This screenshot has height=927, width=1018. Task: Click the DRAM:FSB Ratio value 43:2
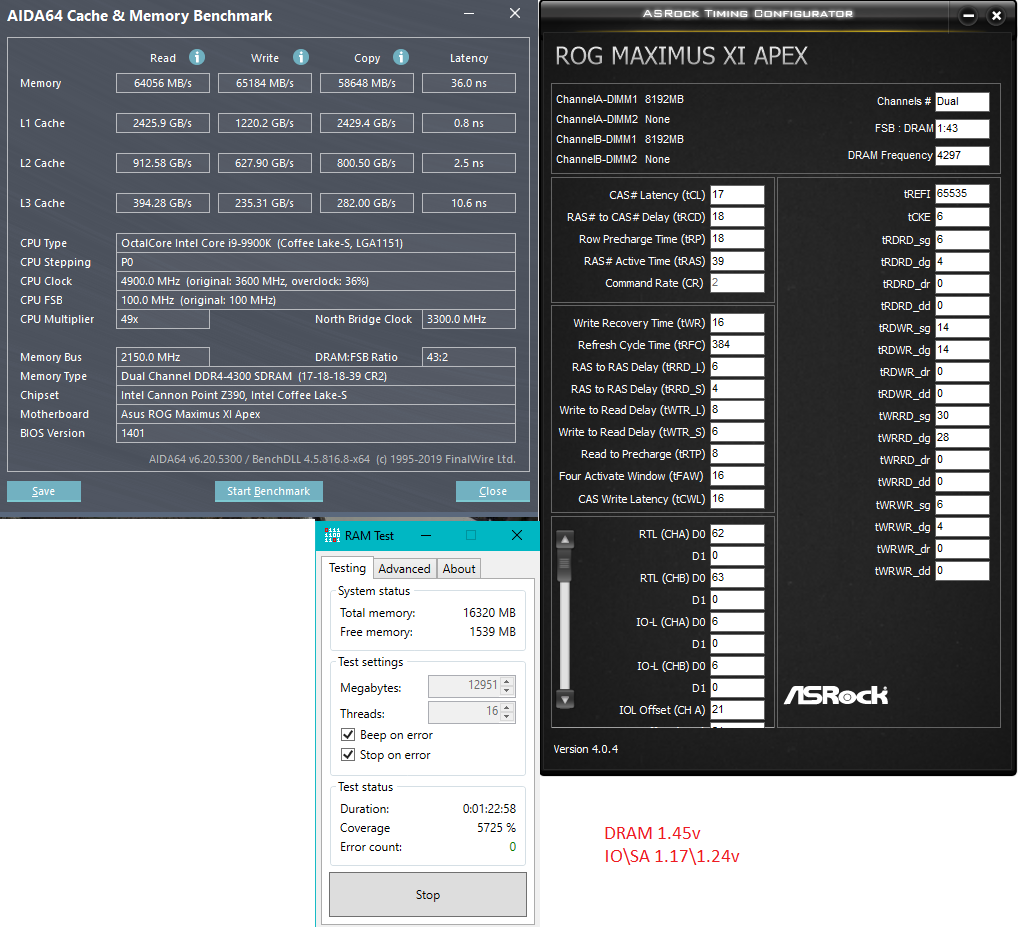469,357
